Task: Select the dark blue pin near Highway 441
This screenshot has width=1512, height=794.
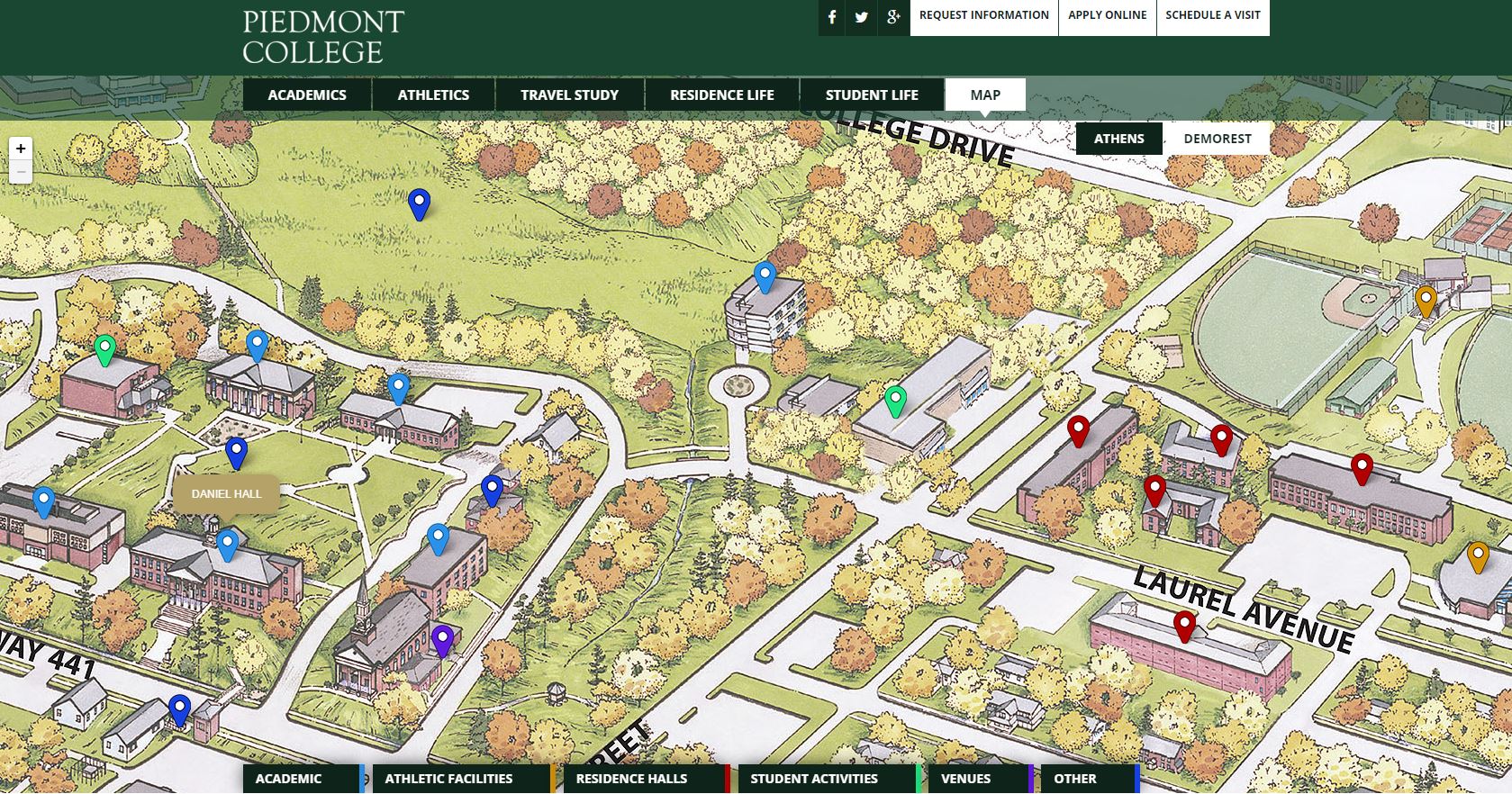Action: tap(179, 710)
